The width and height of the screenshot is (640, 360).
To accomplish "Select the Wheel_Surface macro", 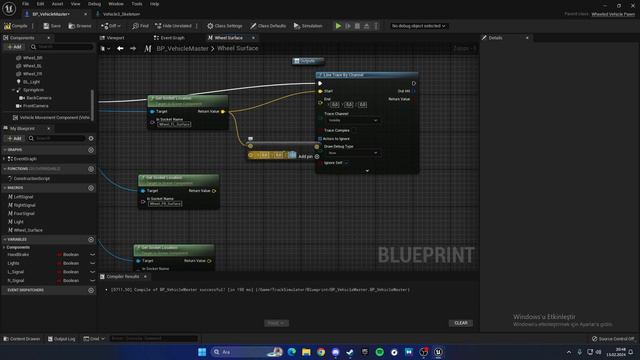I will point(28,230).
